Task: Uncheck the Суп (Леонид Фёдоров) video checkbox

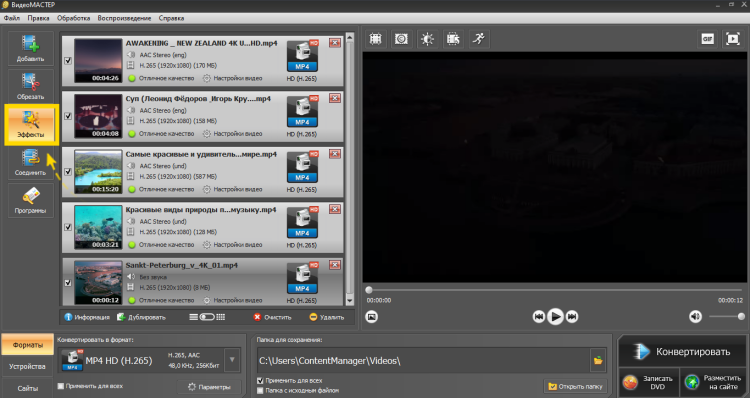Action: tap(68, 116)
